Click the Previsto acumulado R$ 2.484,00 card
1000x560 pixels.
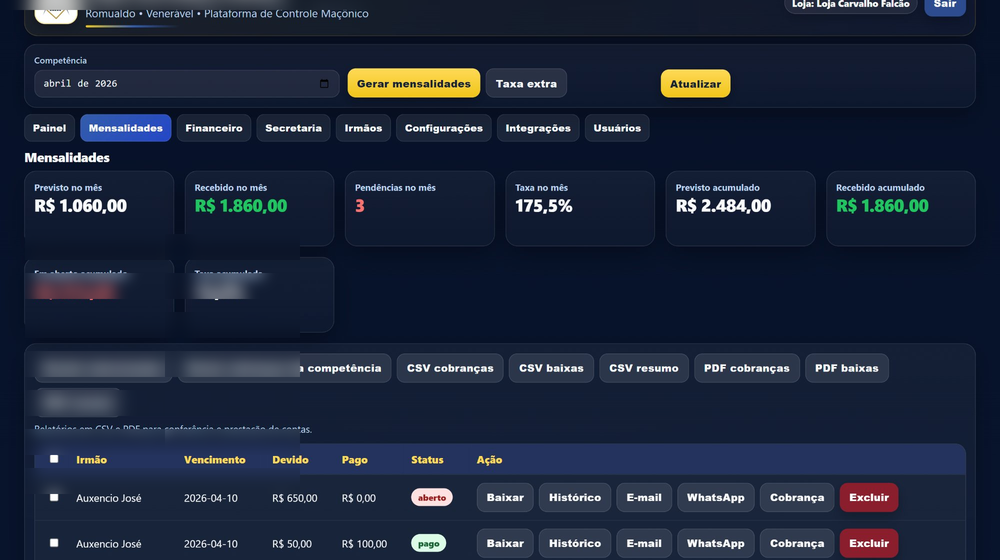(740, 208)
